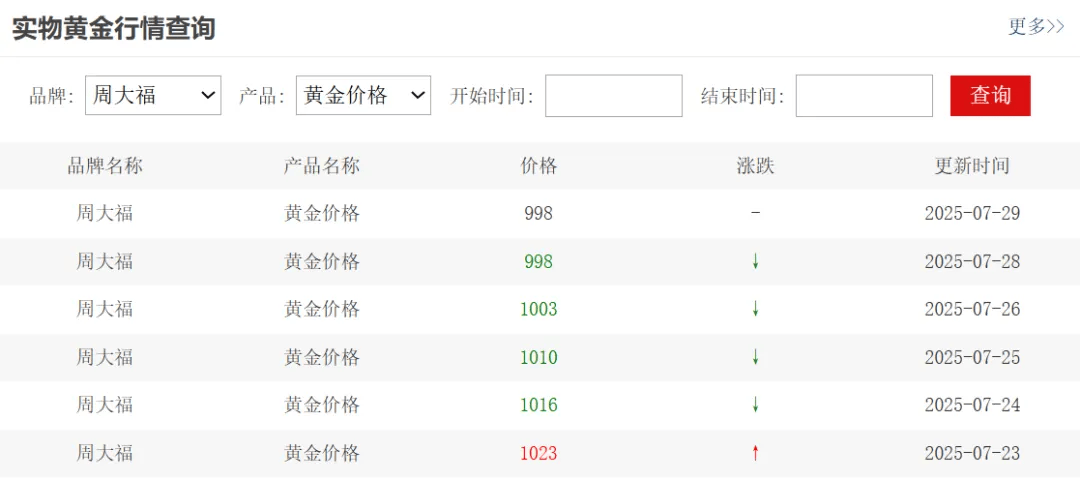Click the red price 1023
1080x480 pixels.
tap(539, 453)
